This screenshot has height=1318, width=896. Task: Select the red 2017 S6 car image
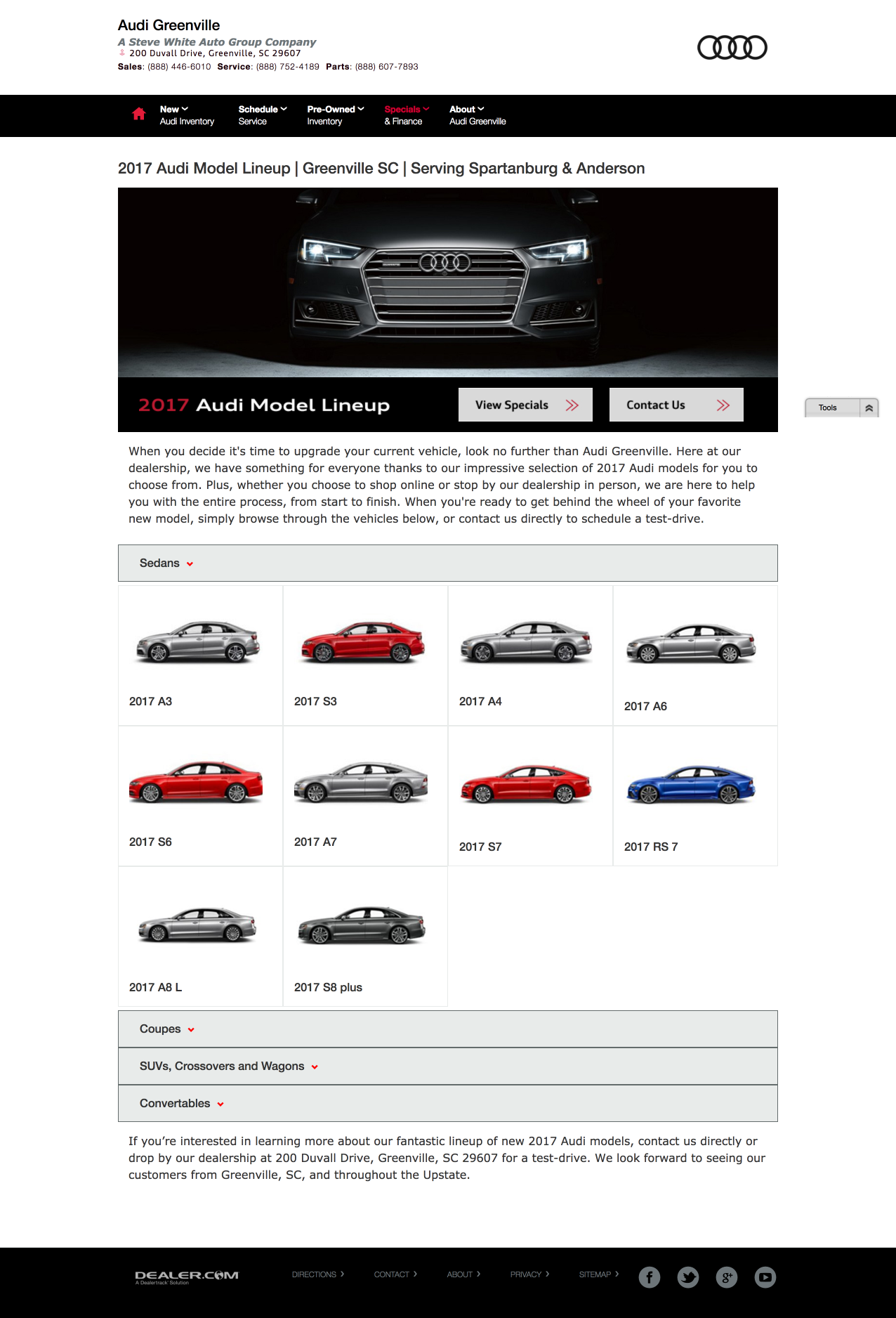pyautogui.click(x=196, y=781)
